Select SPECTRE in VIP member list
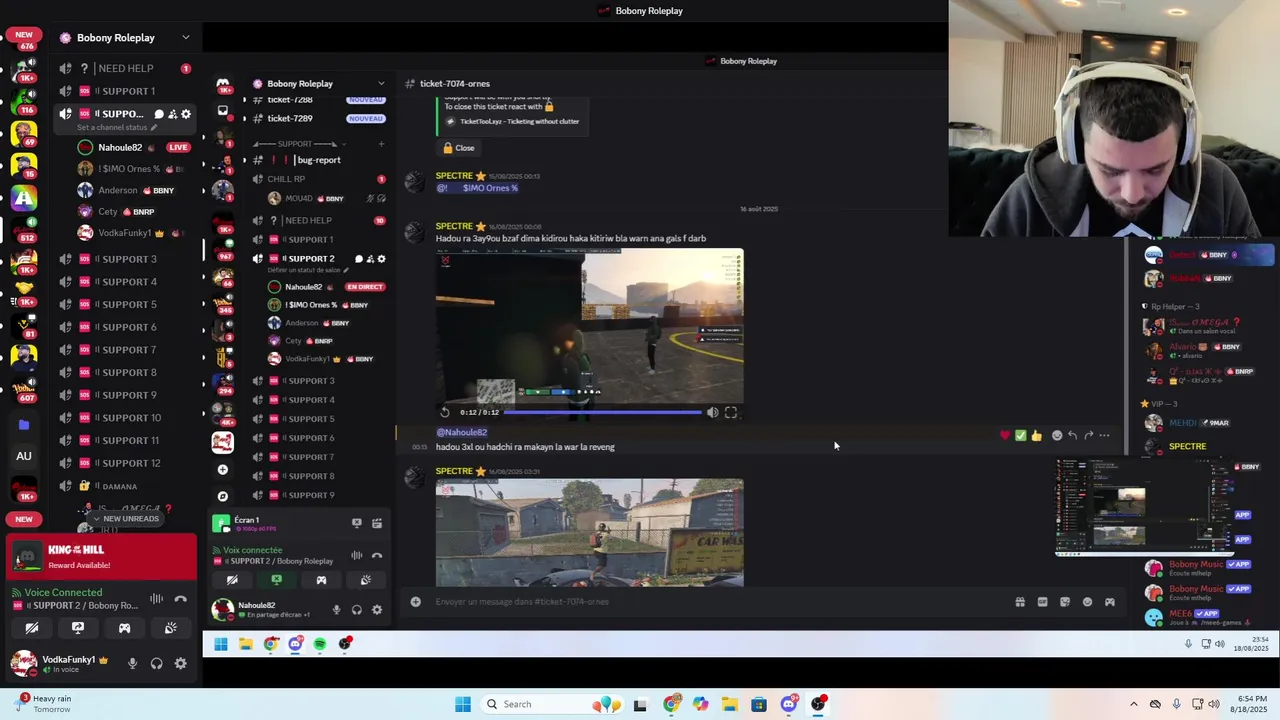 click(1187, 447)
